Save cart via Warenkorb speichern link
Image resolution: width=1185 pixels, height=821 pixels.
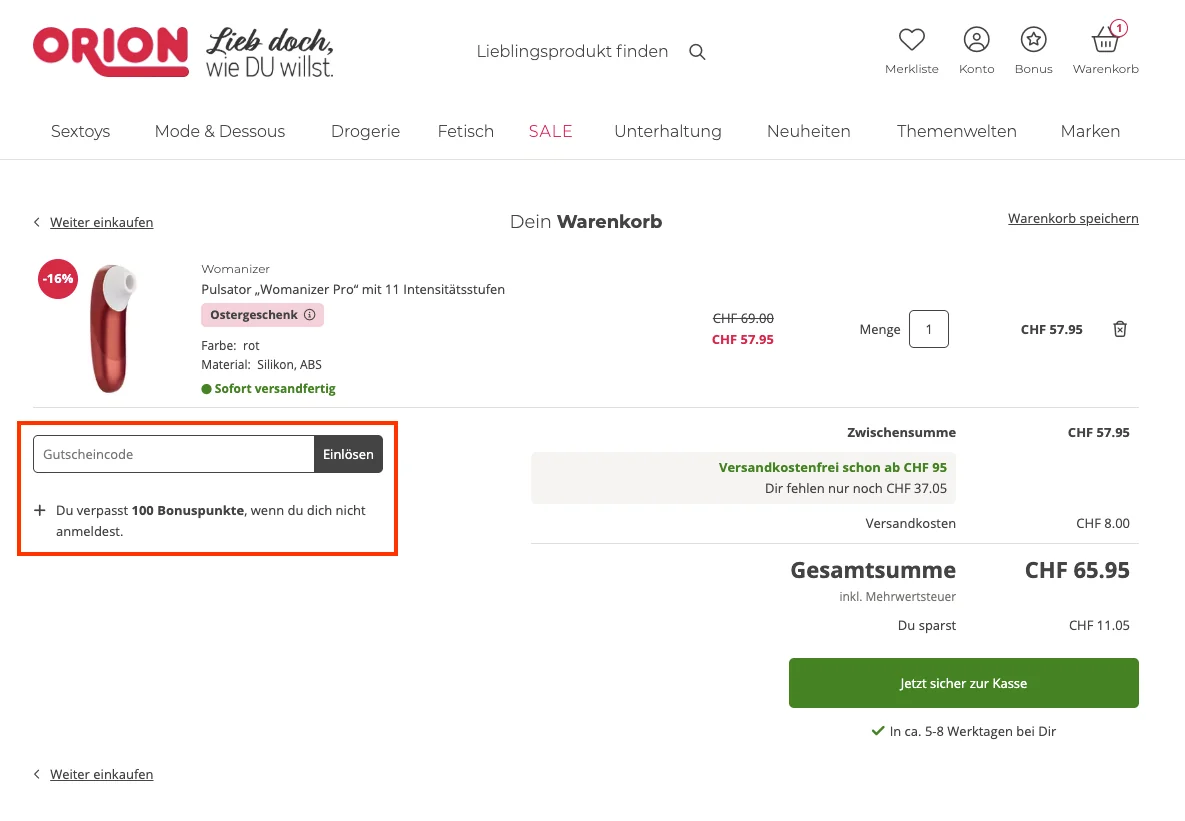click(x=1073, y=218)
